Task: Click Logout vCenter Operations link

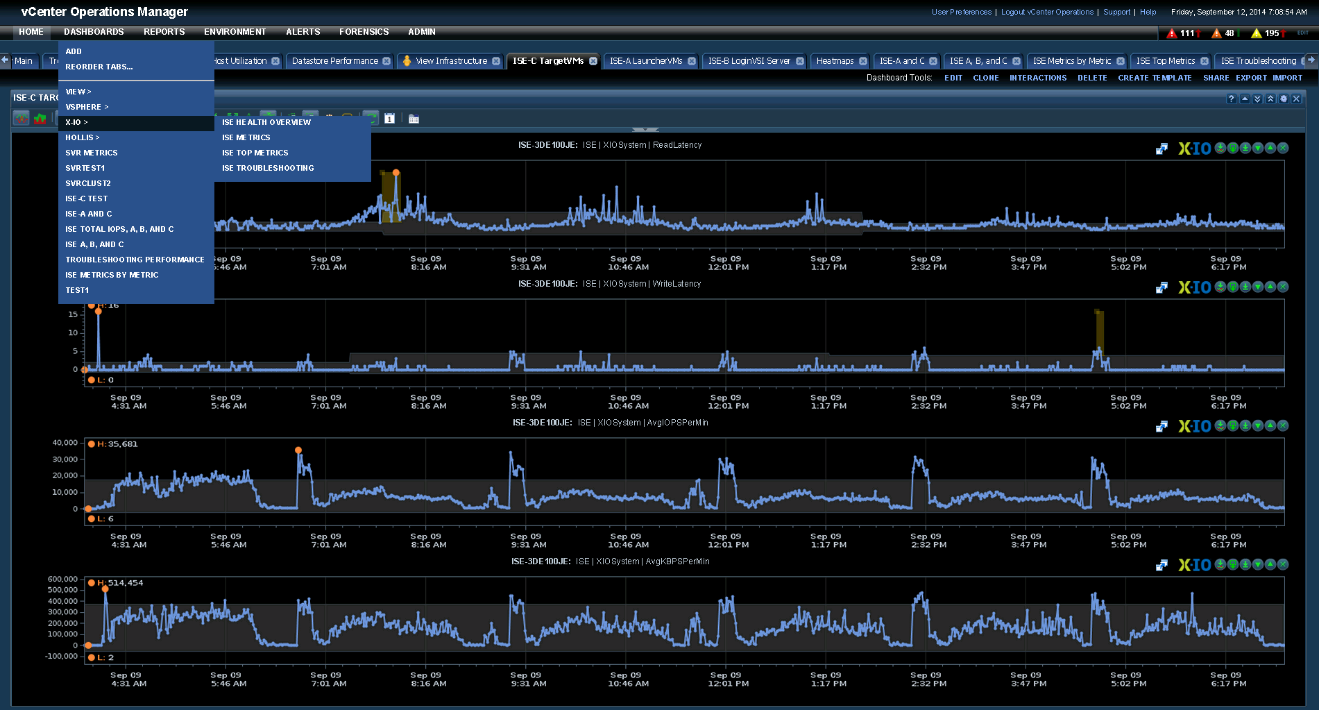Action: 1047,12
